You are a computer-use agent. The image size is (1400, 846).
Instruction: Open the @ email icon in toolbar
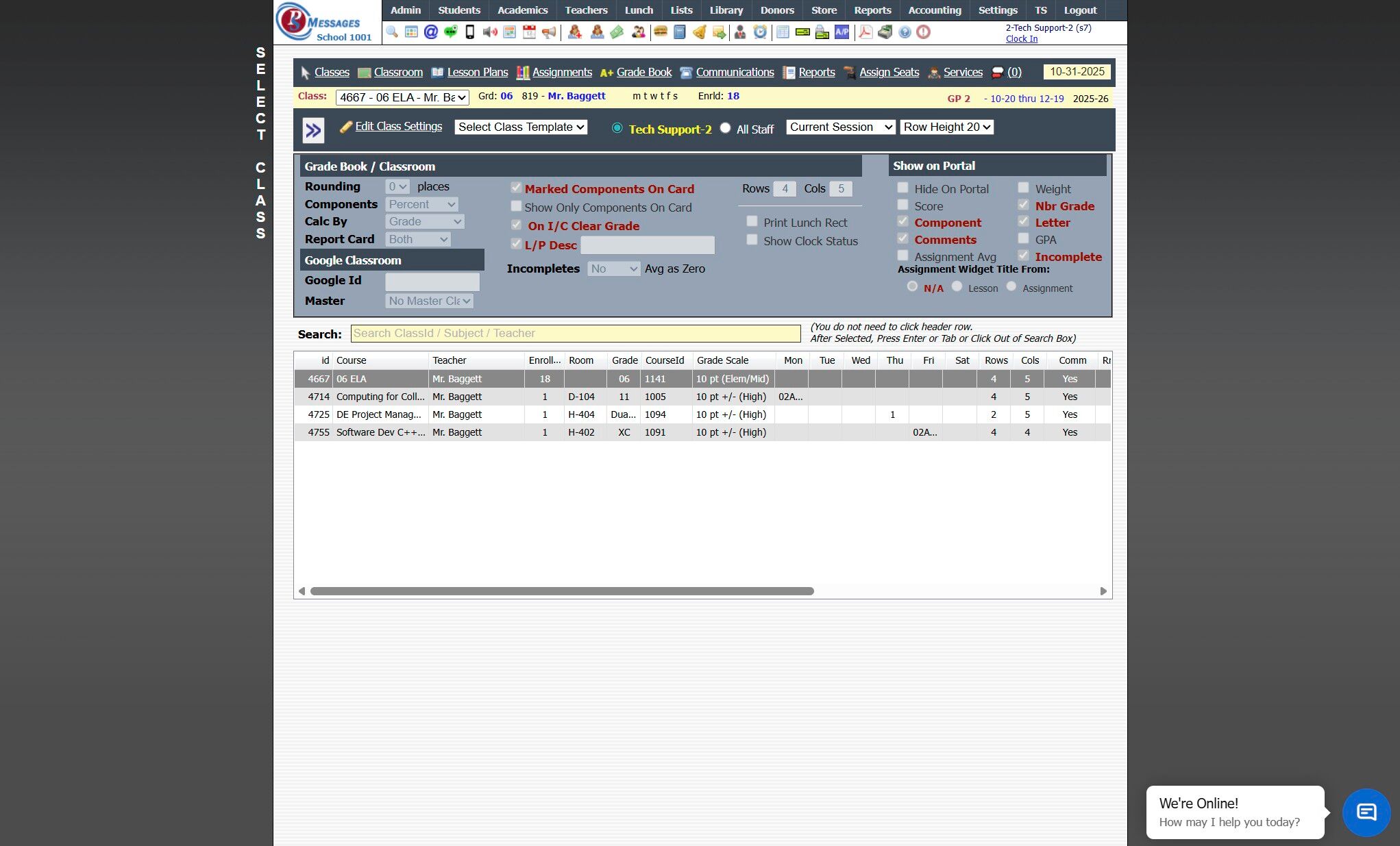(430, 32)
